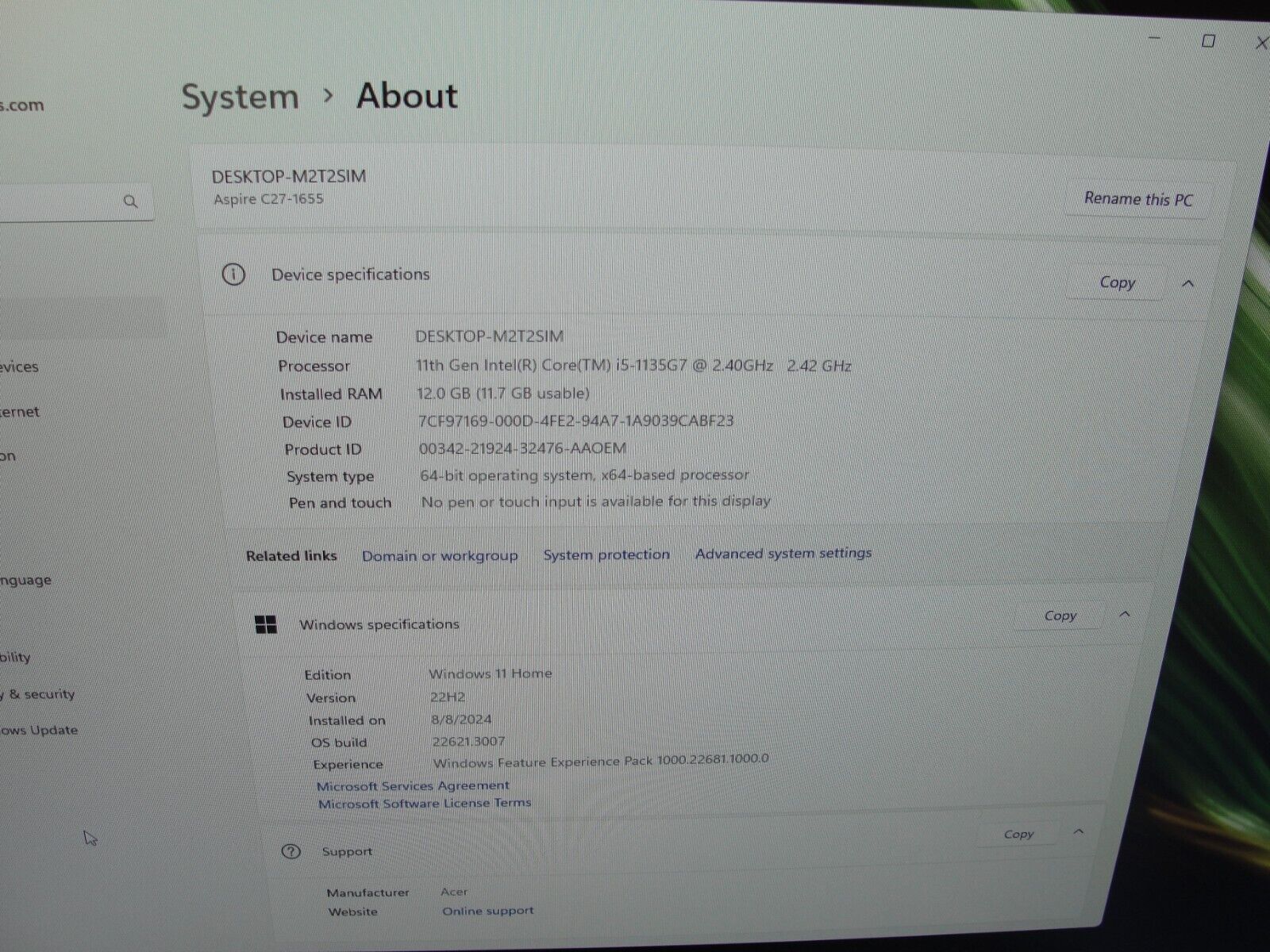Click the search magnifier icon in sidebar
Viewport: 1270px width, 952px height.
131,202
